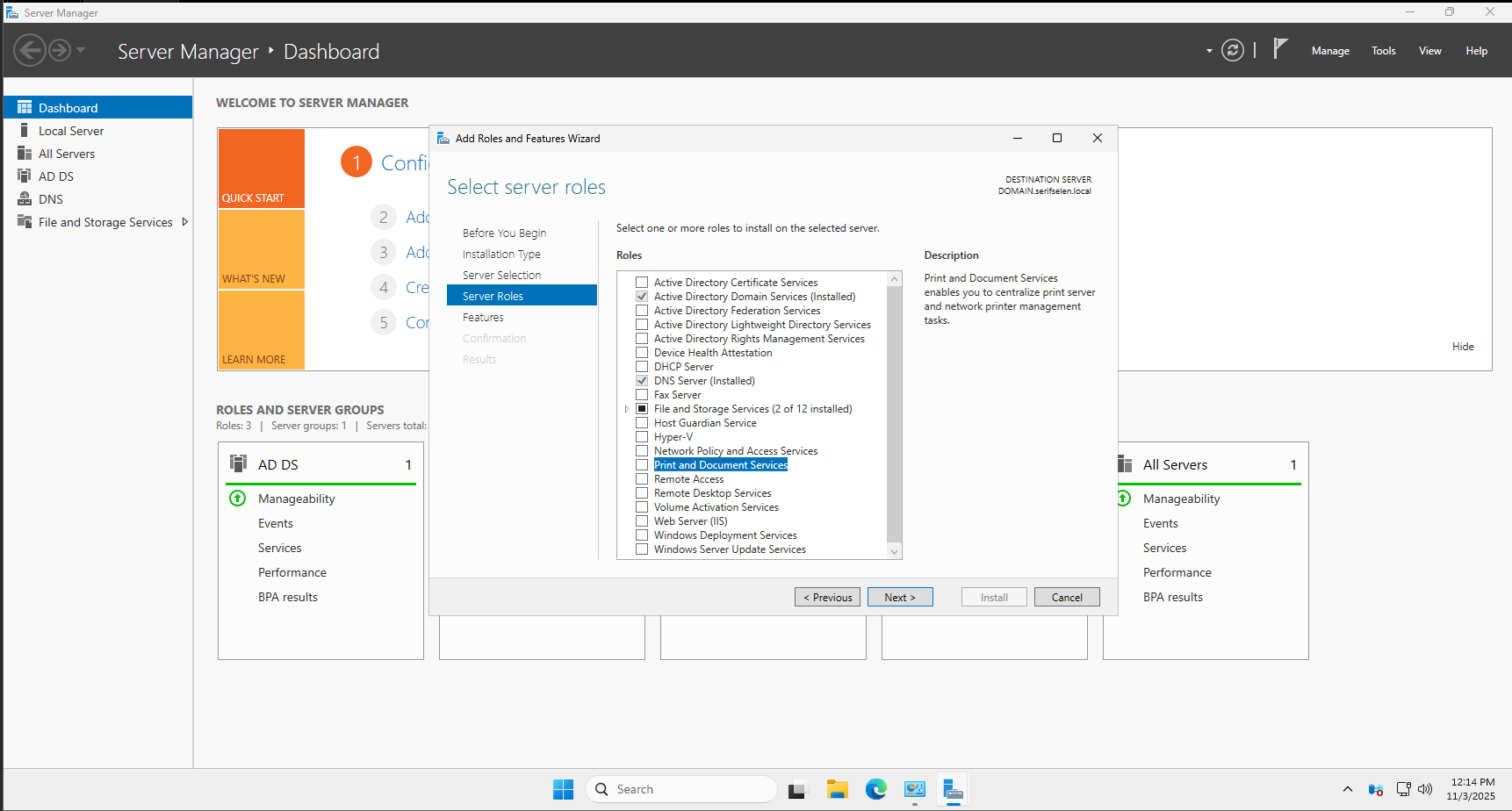The width and height of the screenshot is (1512, 811).
Task: Open File Explorer from the taskbar
Action: point(837,789)
